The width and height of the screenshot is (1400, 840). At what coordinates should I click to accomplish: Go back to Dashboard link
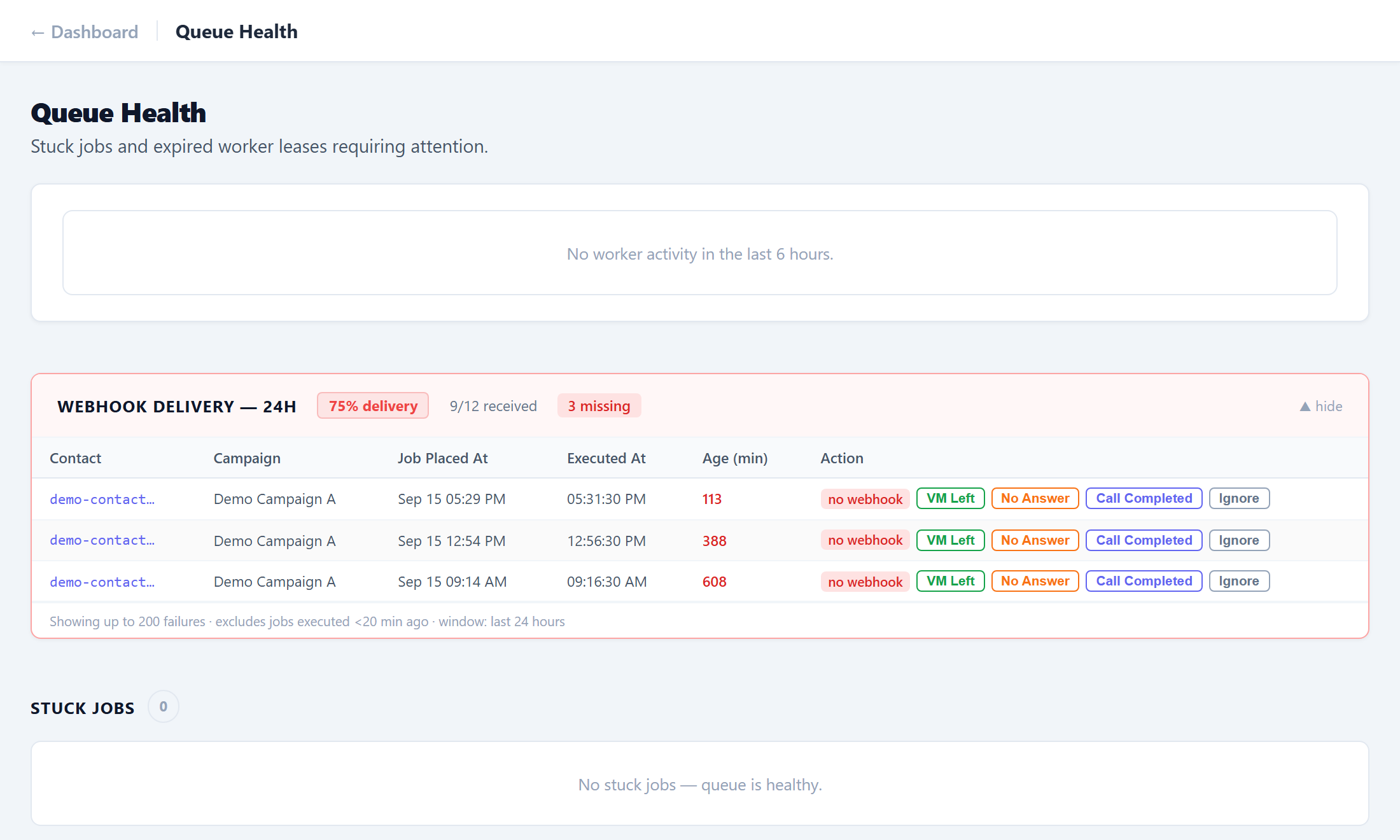point(85,32)
